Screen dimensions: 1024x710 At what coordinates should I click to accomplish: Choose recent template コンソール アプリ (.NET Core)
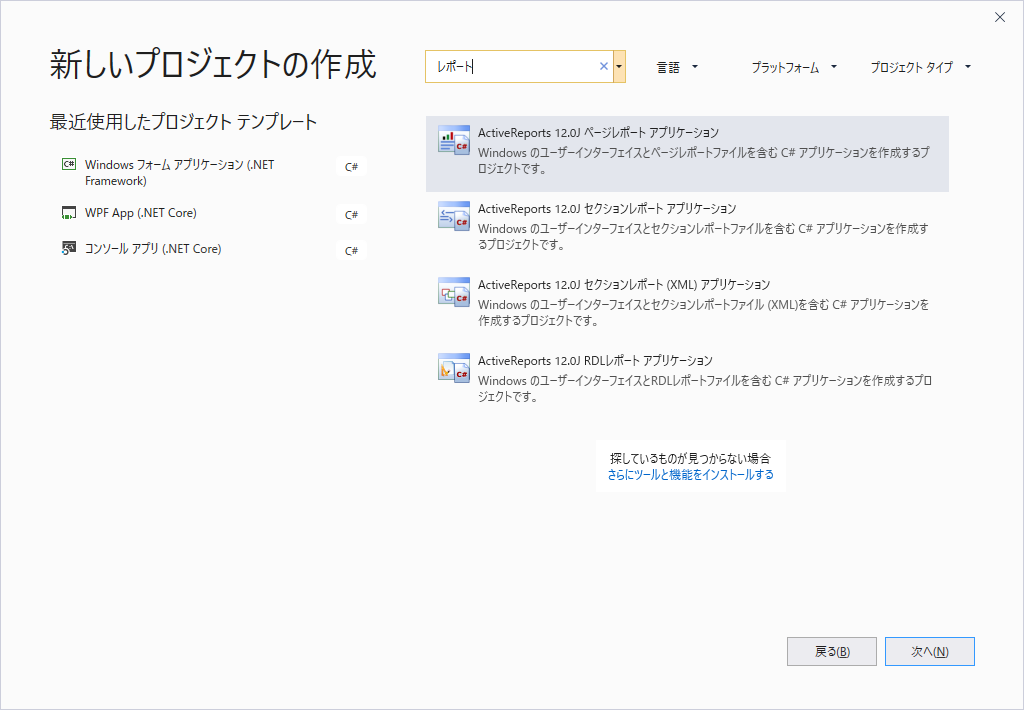(153, 249)
